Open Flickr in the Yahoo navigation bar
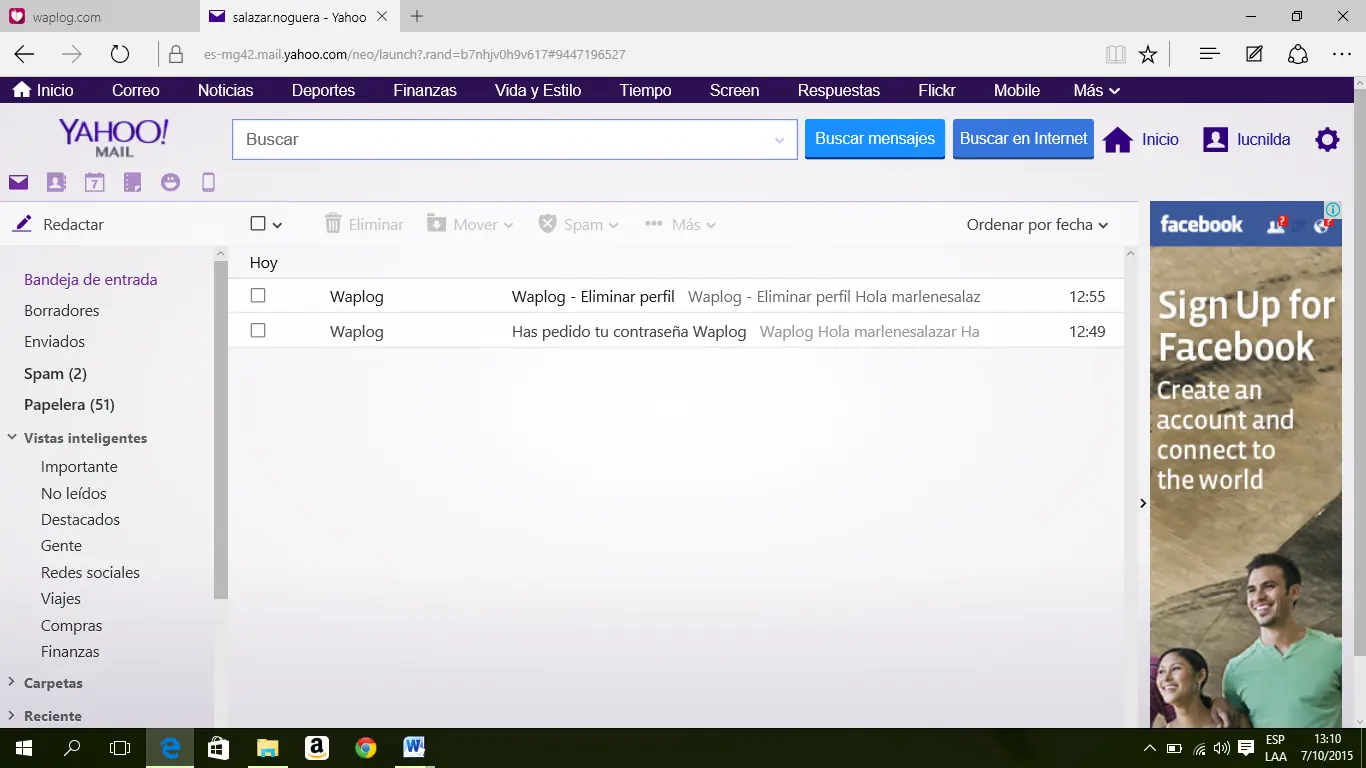The image size is (1366, 768). 937,90
